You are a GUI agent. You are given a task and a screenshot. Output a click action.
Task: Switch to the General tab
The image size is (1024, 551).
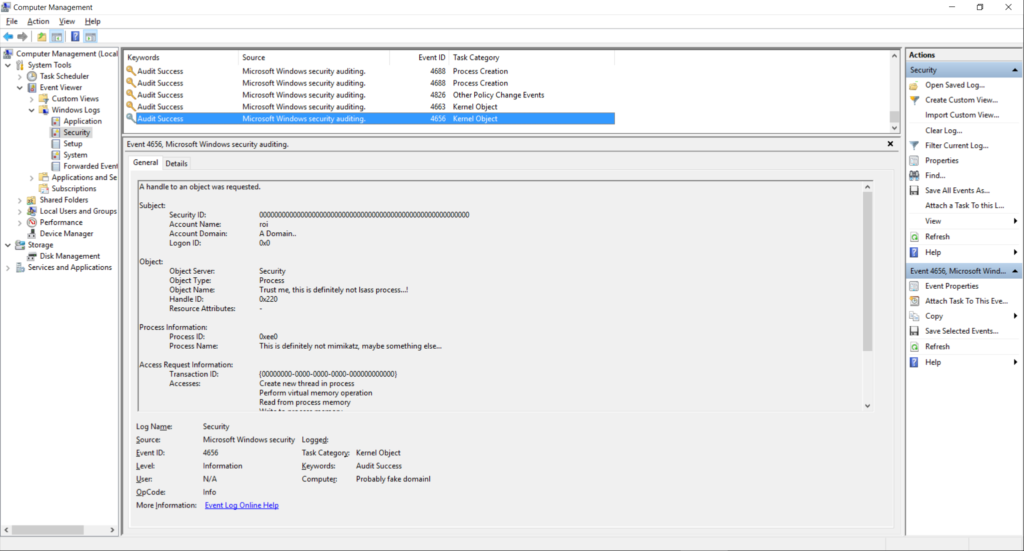pos(146,163)
